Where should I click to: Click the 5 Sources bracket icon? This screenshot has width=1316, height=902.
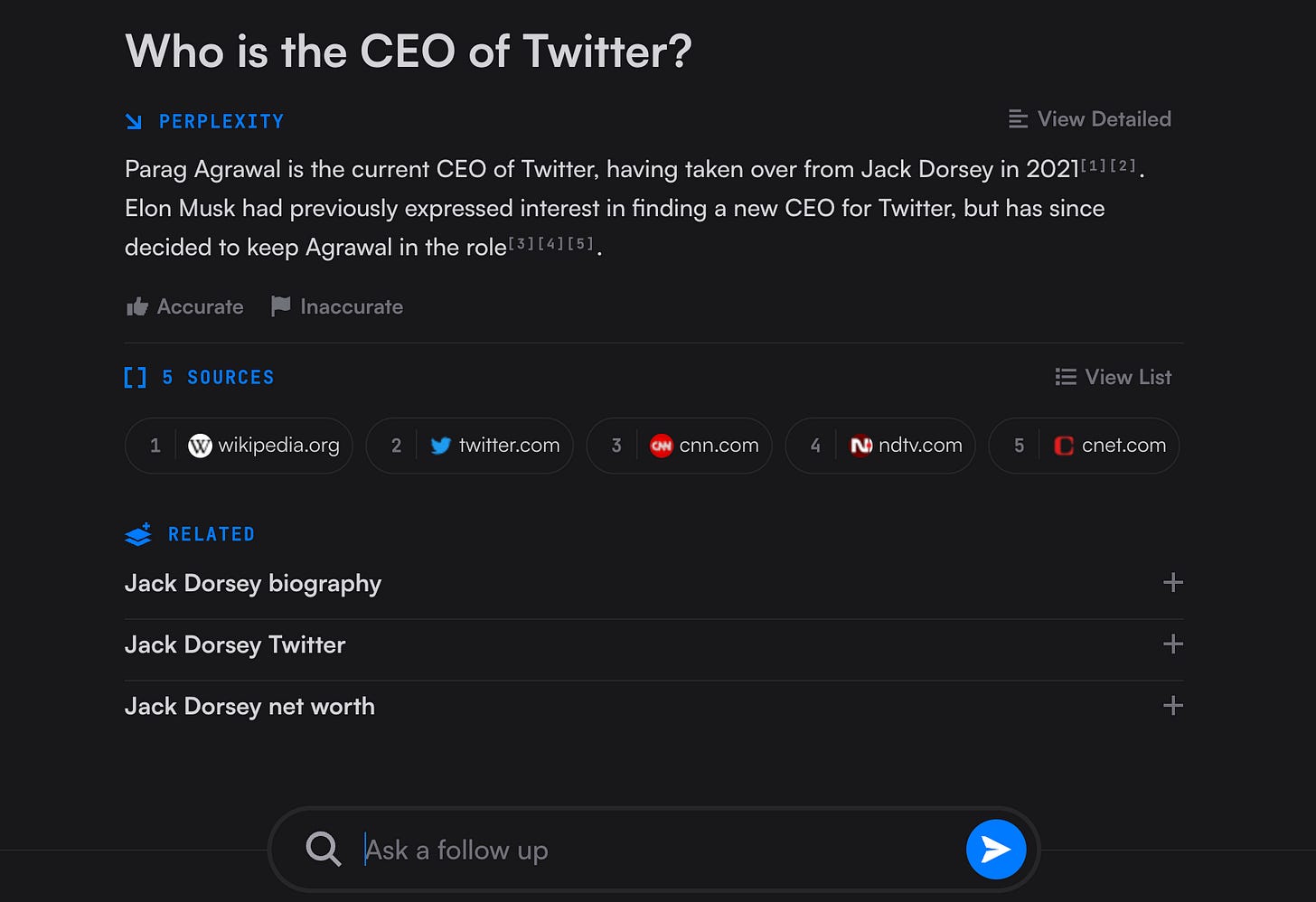(135, 378)
